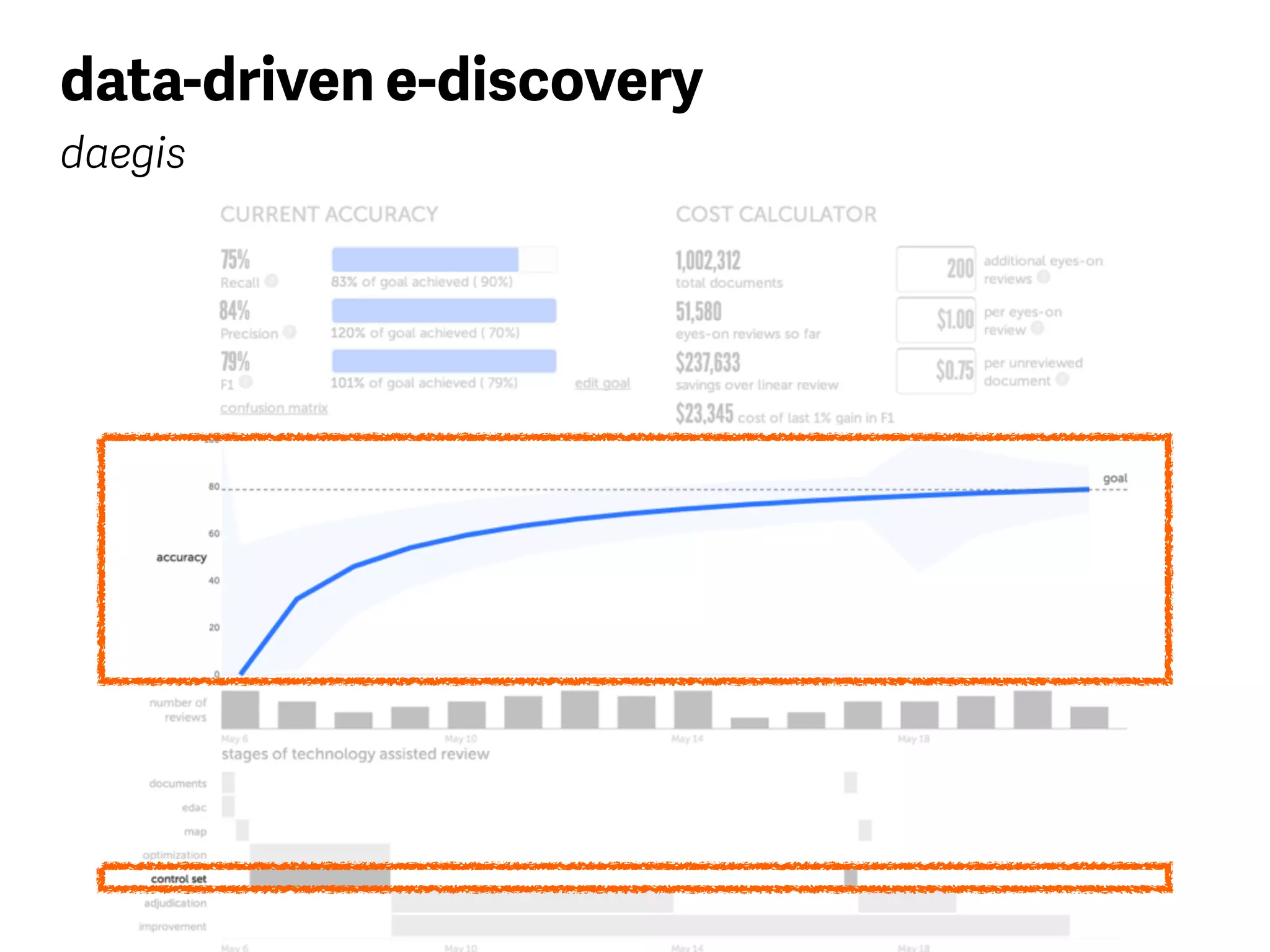Image resolution: width=1270 pixels, height=952 pixels.
Task: Click the last bar in number of reviews chart
Action: coord(1089,718)
